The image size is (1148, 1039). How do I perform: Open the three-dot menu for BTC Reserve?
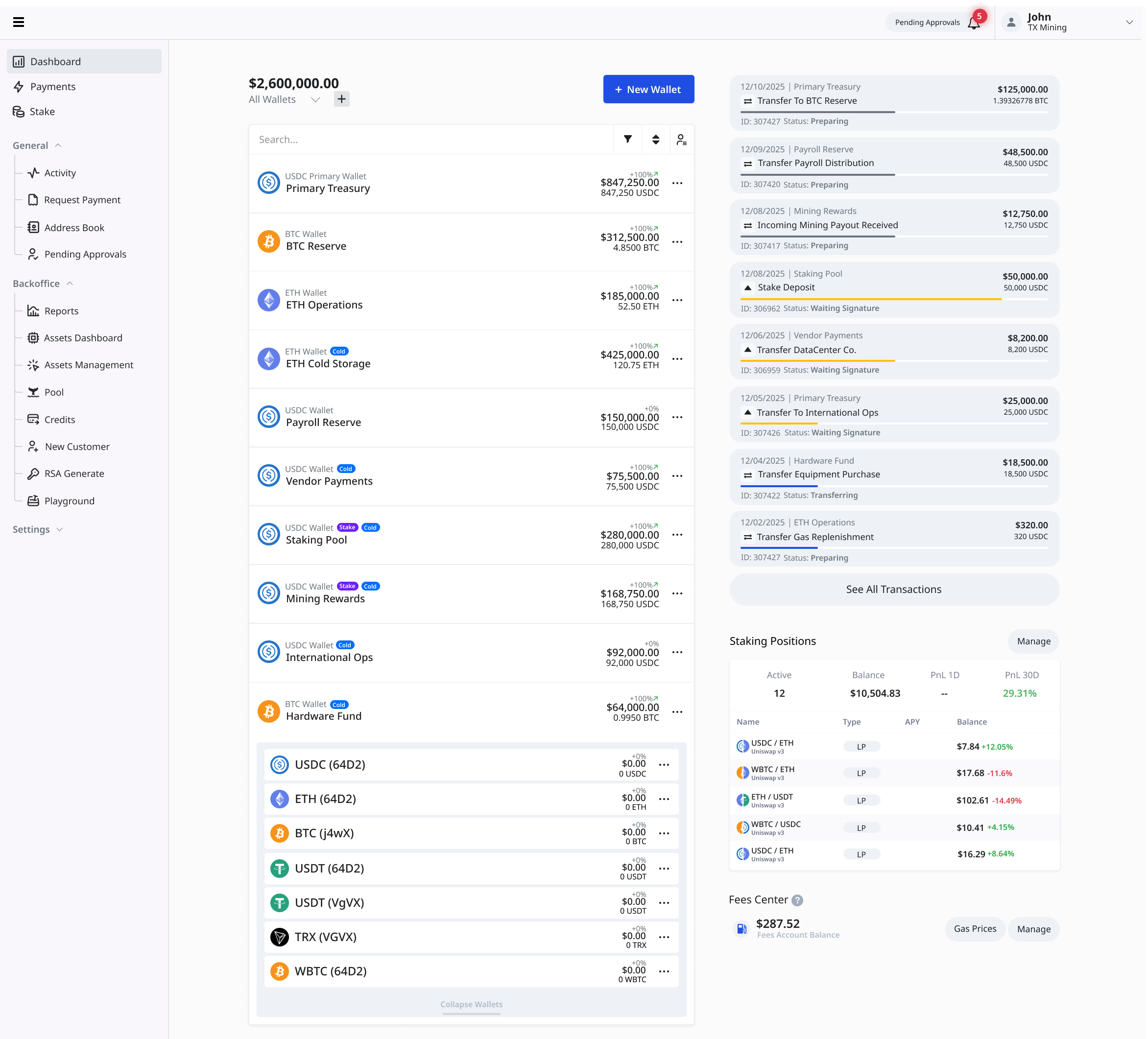point(677,242)
